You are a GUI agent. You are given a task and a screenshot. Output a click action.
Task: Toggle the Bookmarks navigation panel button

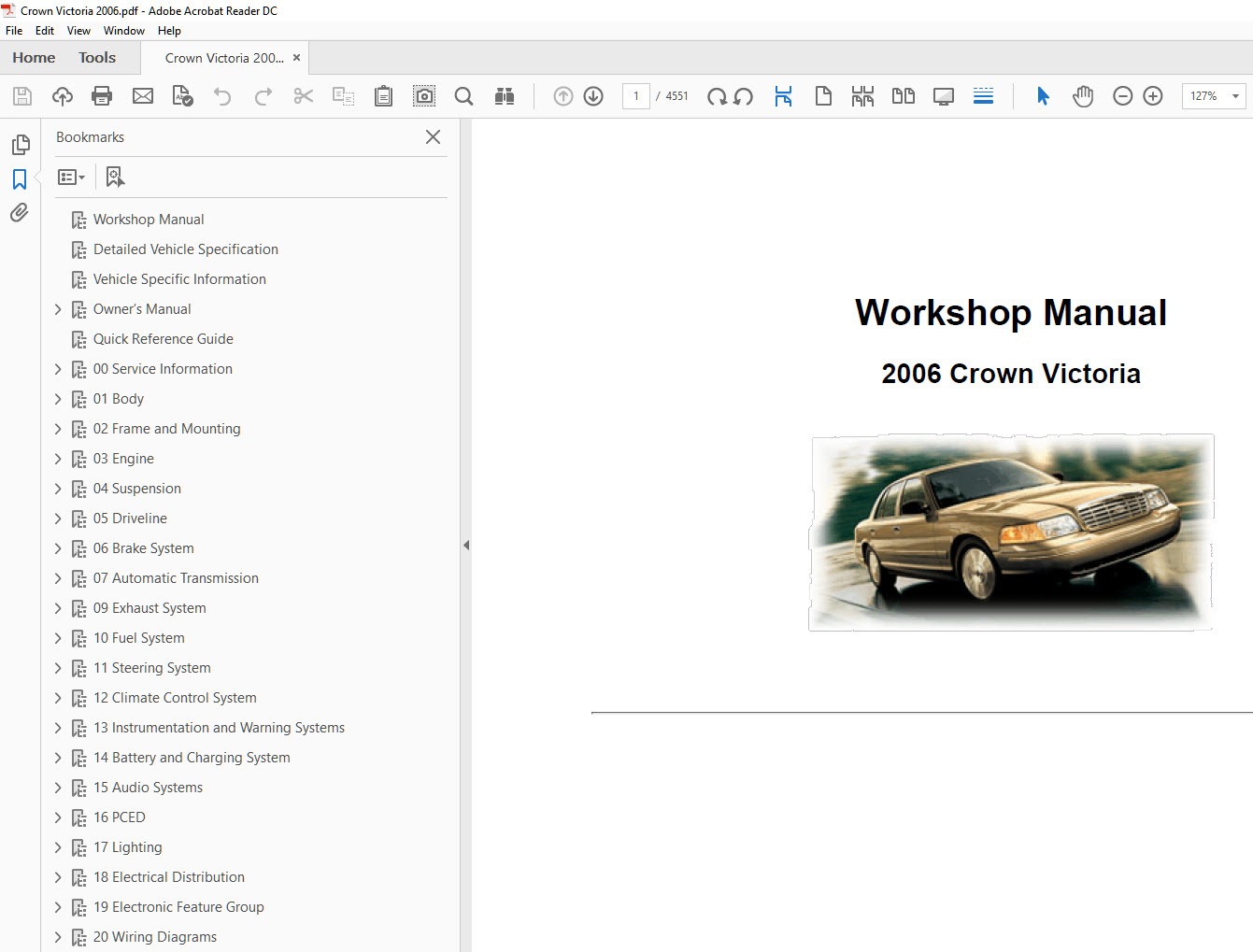(x=20, y=178)
